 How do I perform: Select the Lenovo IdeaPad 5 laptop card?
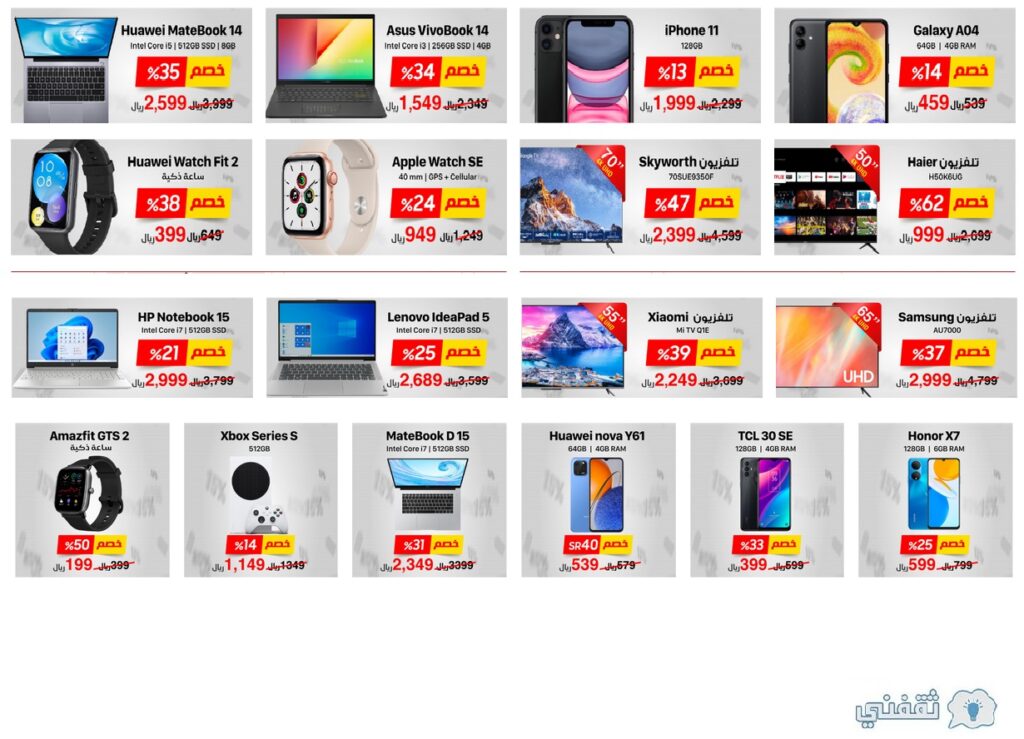point(387,348)
